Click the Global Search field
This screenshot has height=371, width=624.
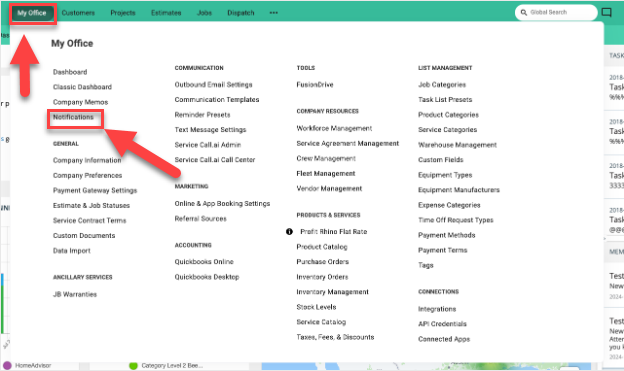coord(556,12)
